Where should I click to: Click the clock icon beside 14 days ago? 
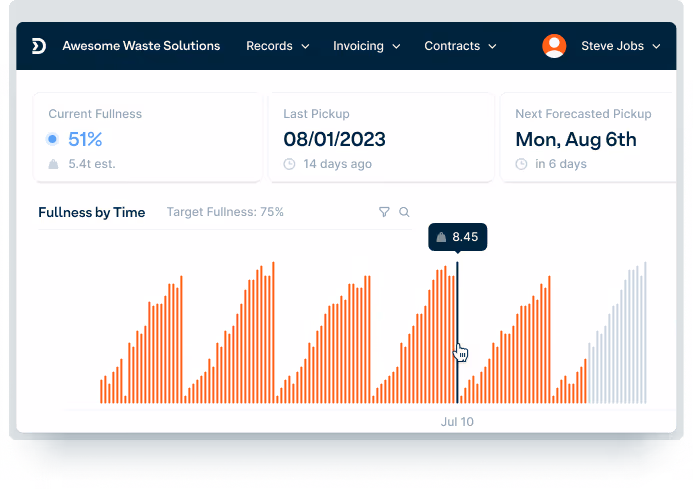pos(289,164)
